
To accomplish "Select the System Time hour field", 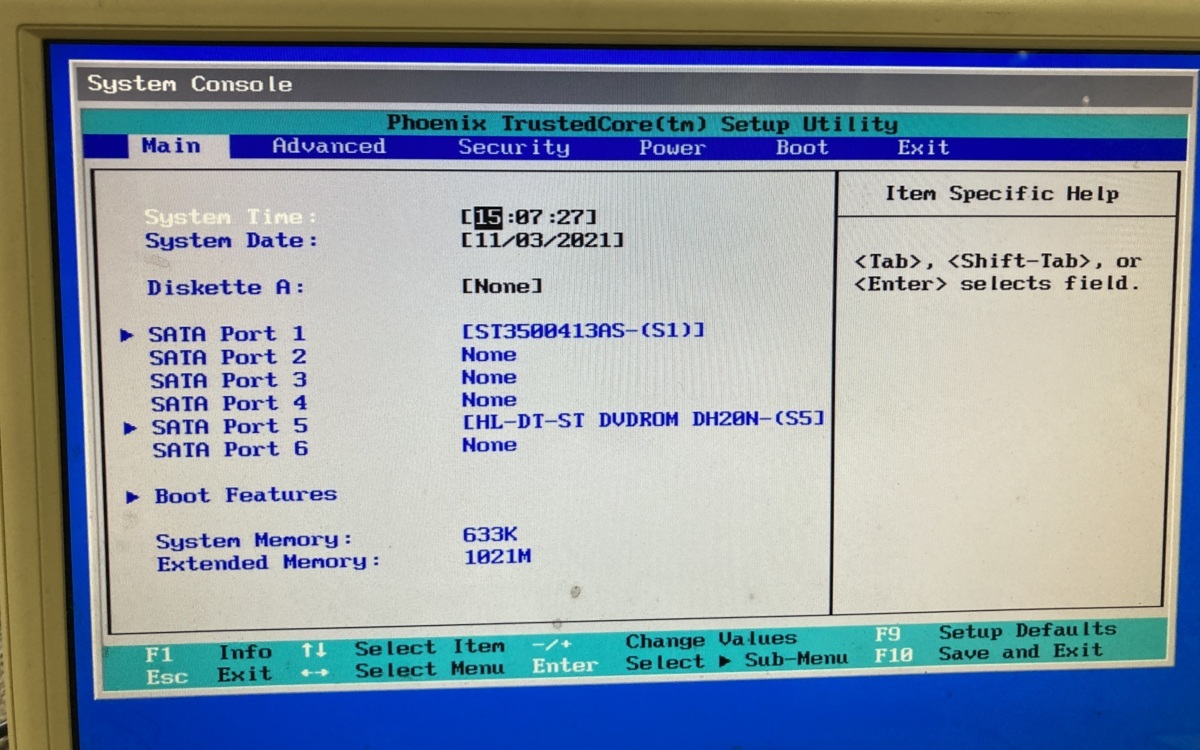I will [487, 217].
